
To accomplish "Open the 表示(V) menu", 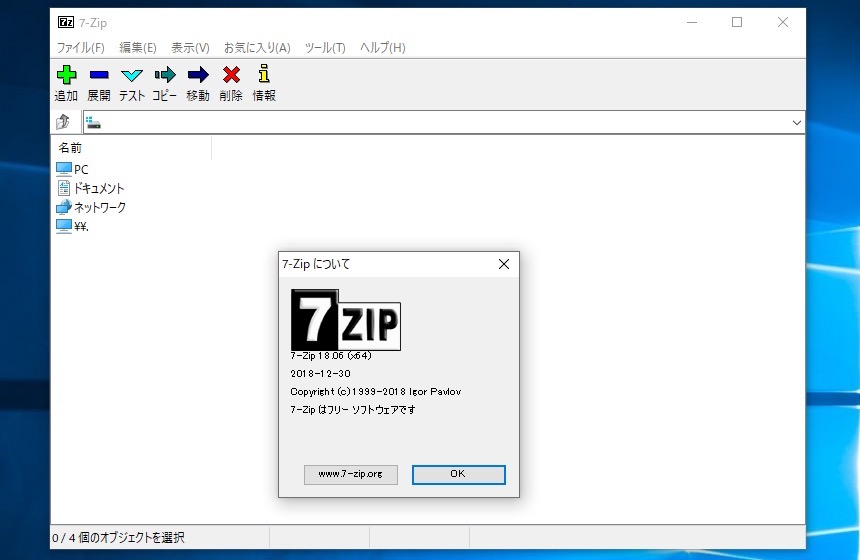I will [x=190, y=48].
